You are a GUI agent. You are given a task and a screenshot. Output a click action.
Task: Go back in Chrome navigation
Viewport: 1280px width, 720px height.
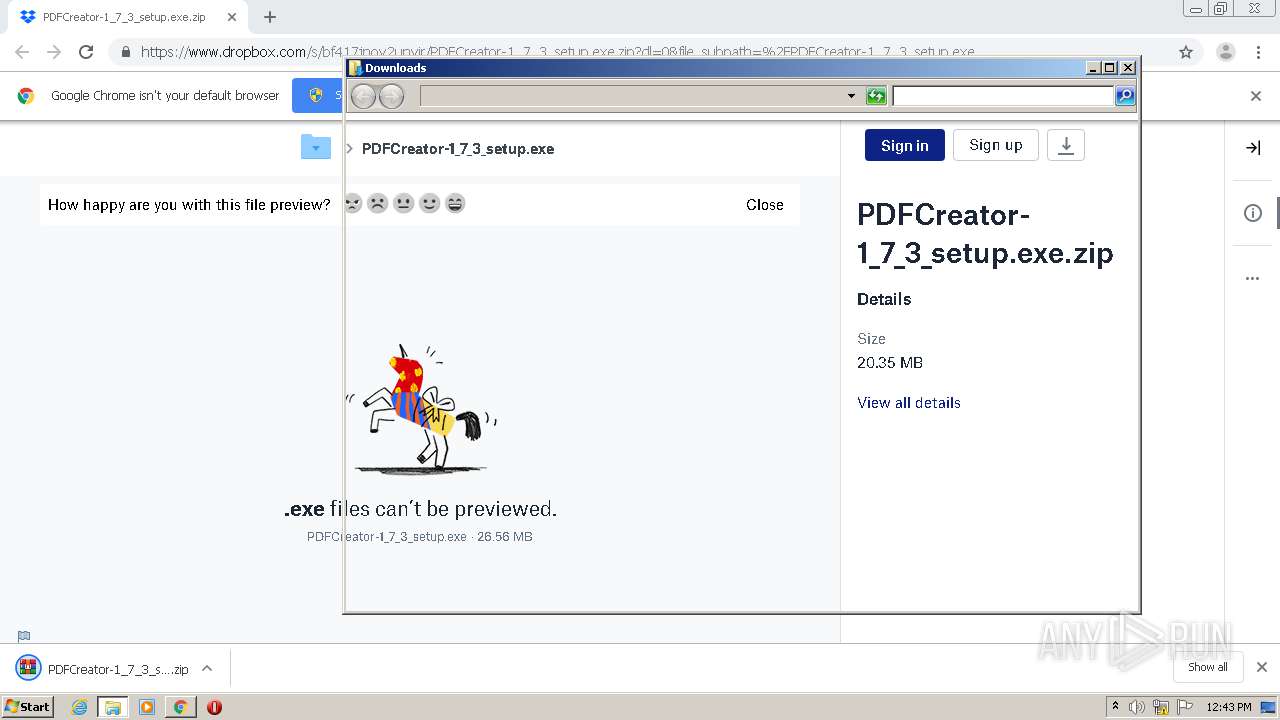(x=22, y=52)
